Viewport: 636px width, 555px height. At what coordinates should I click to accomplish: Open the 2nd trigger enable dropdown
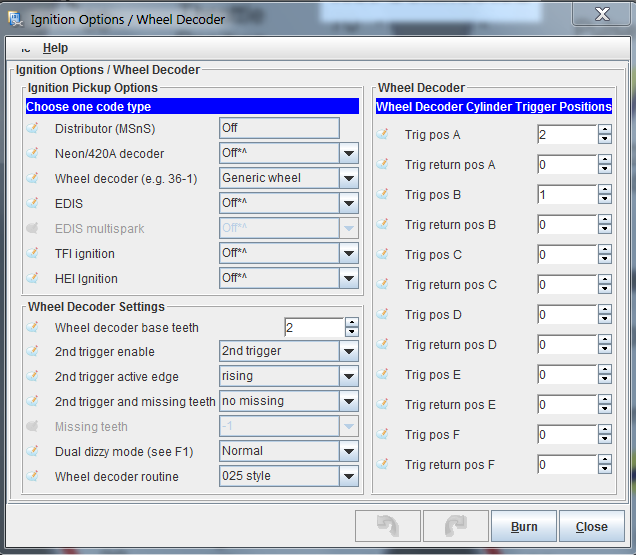point(348,351)
